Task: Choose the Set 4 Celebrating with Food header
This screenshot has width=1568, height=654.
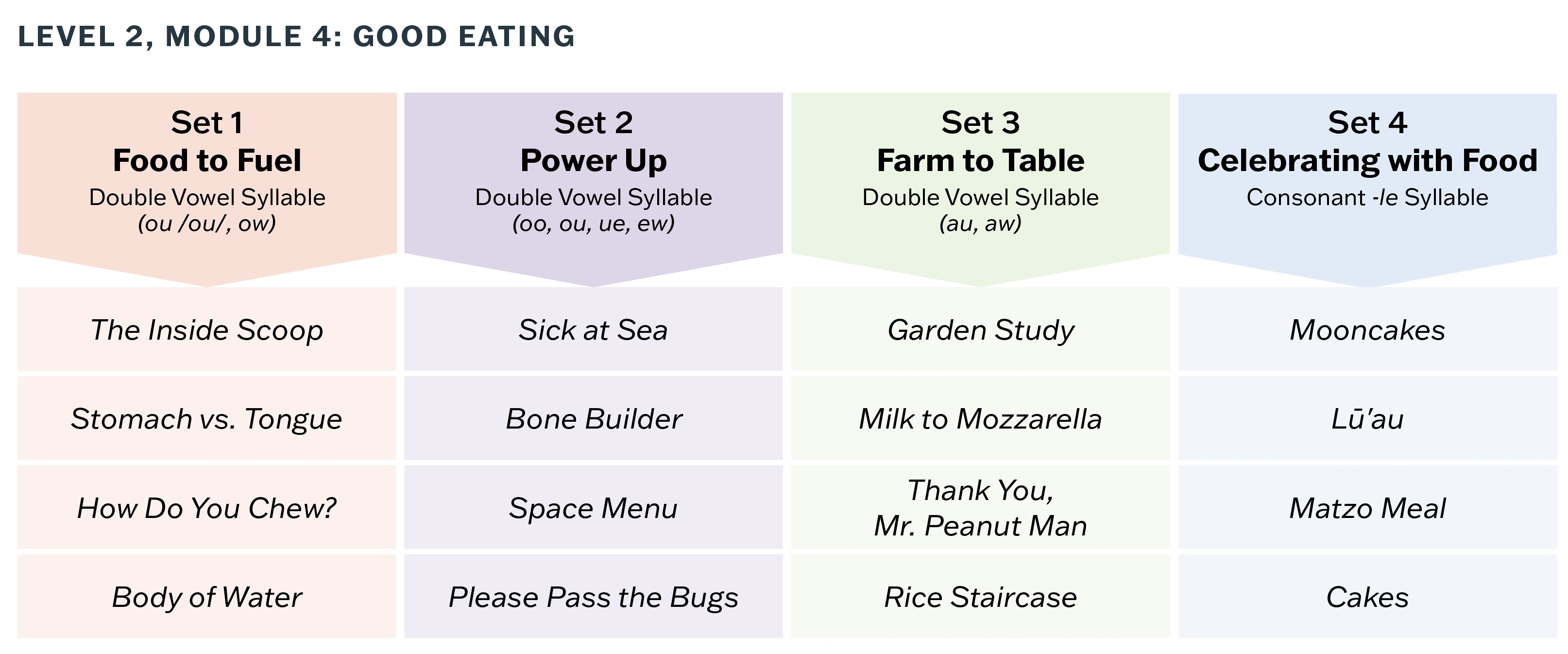Action: (x=1367, y=160)
